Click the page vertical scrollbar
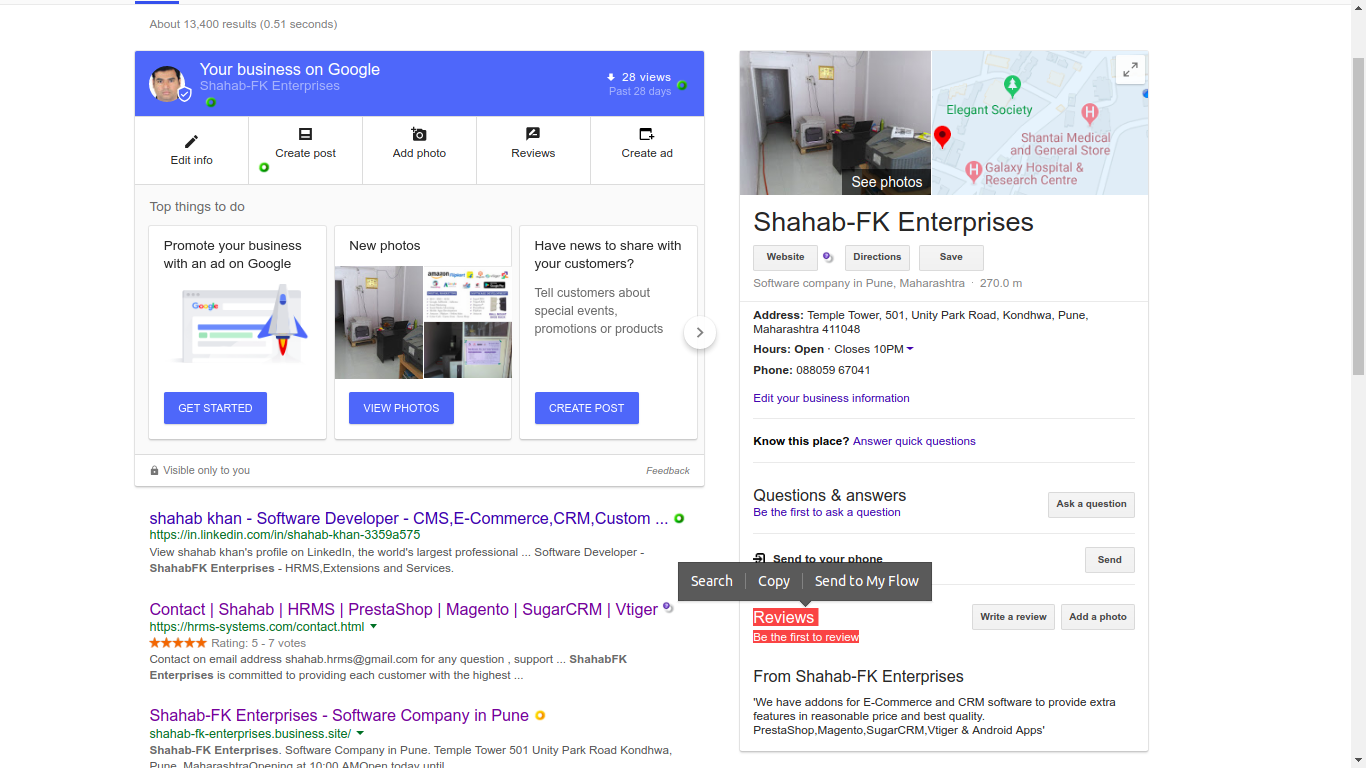 click(1358, 215)
